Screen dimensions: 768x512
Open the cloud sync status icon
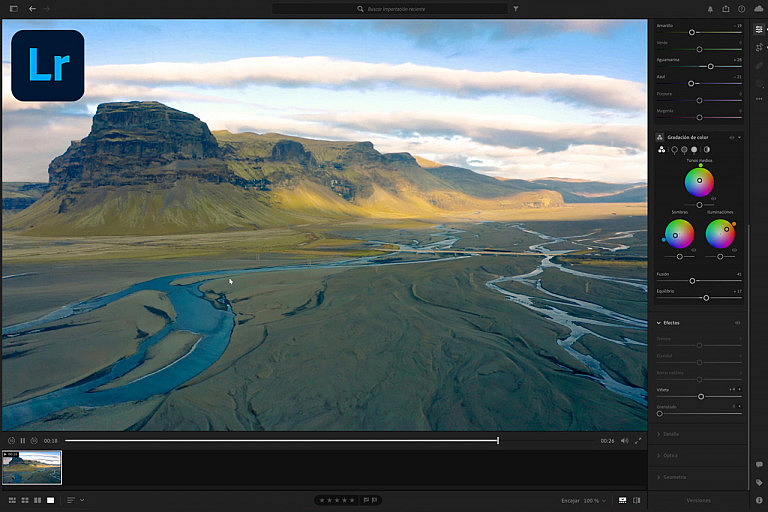point(757,8)
